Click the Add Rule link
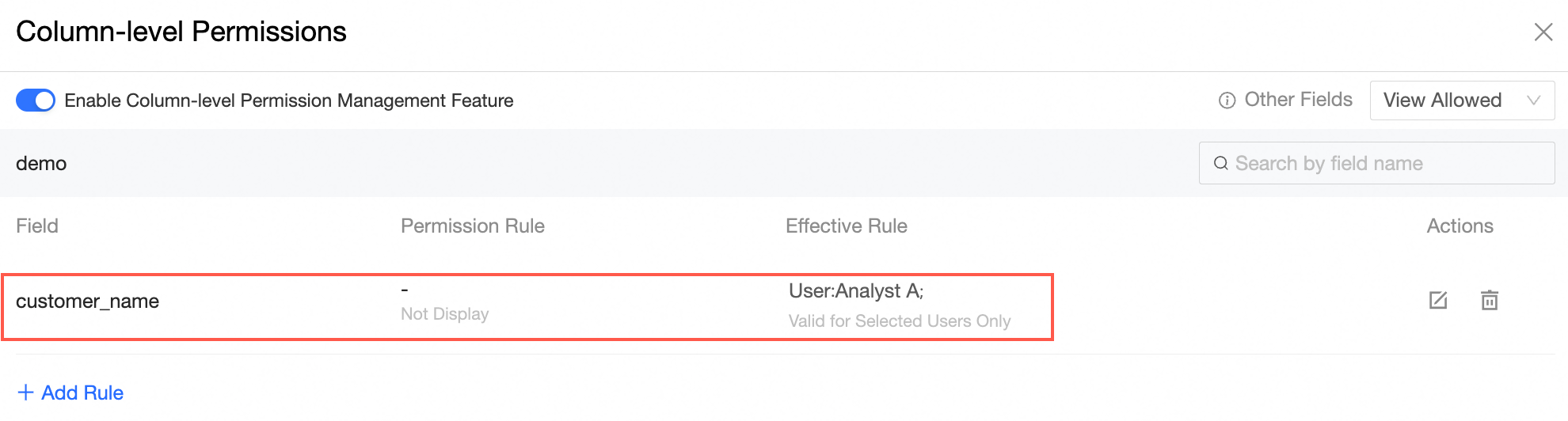Image resolution: width=1568 pixels, height=421 pixels. (x=82, y=393)
